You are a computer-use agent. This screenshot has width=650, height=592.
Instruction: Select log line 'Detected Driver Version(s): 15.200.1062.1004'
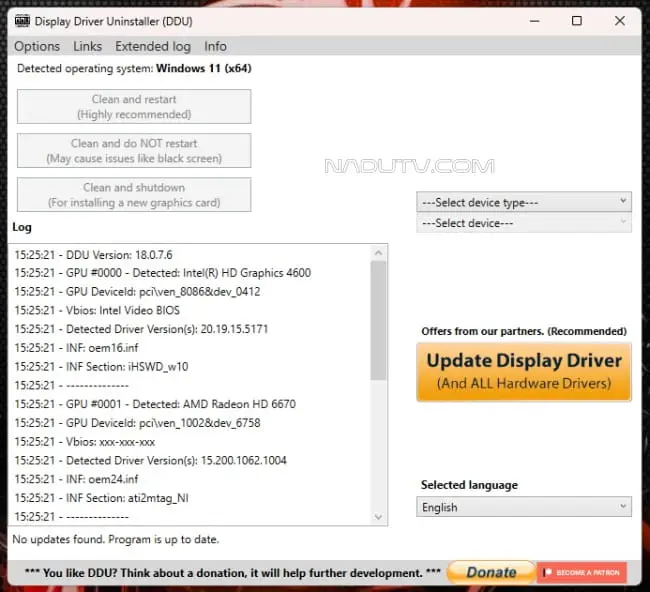click(x=150, y=460)
